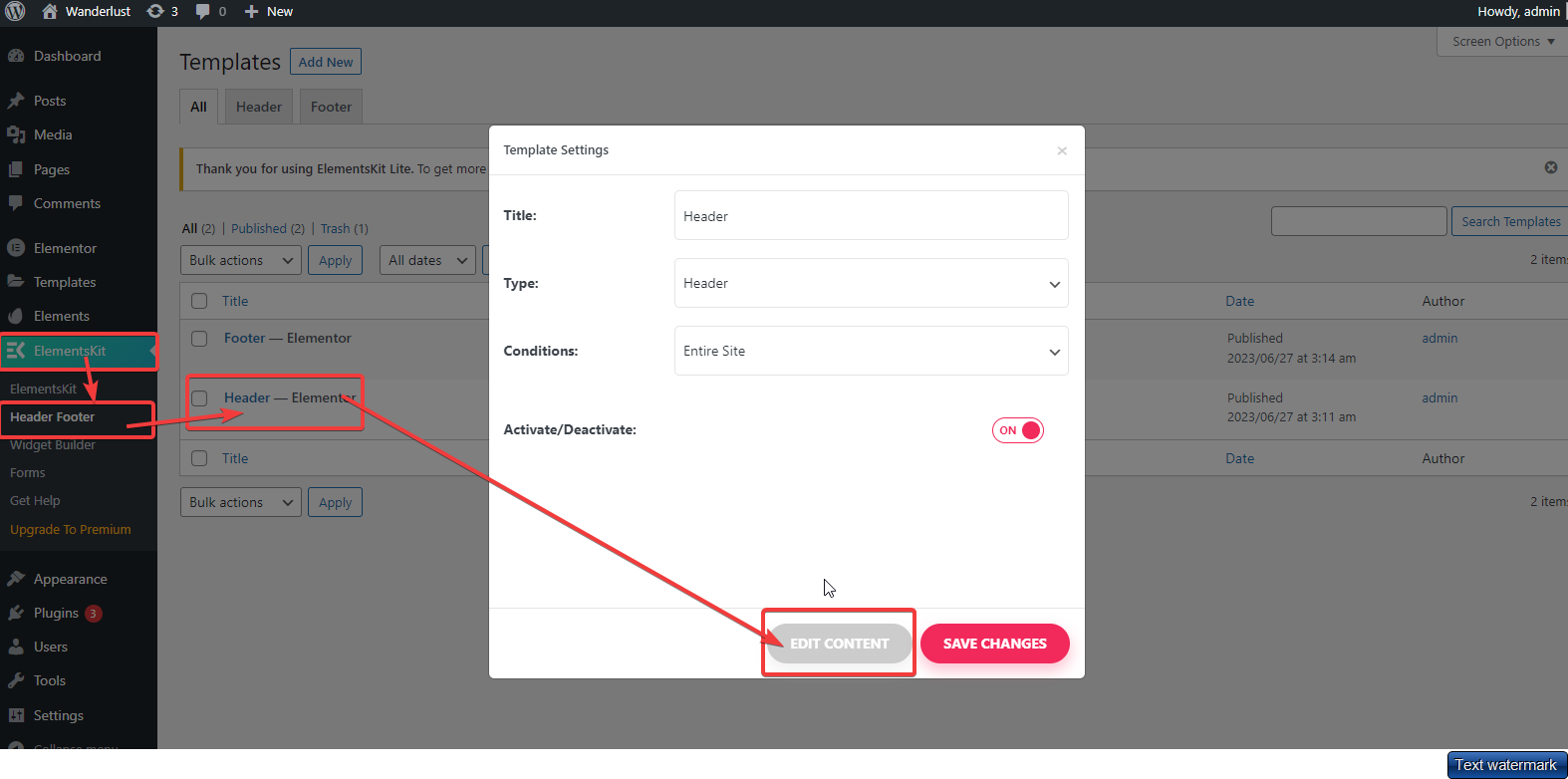
Task: Dismiss the ElementsKit Lite notice
Action: point(1551,167)
